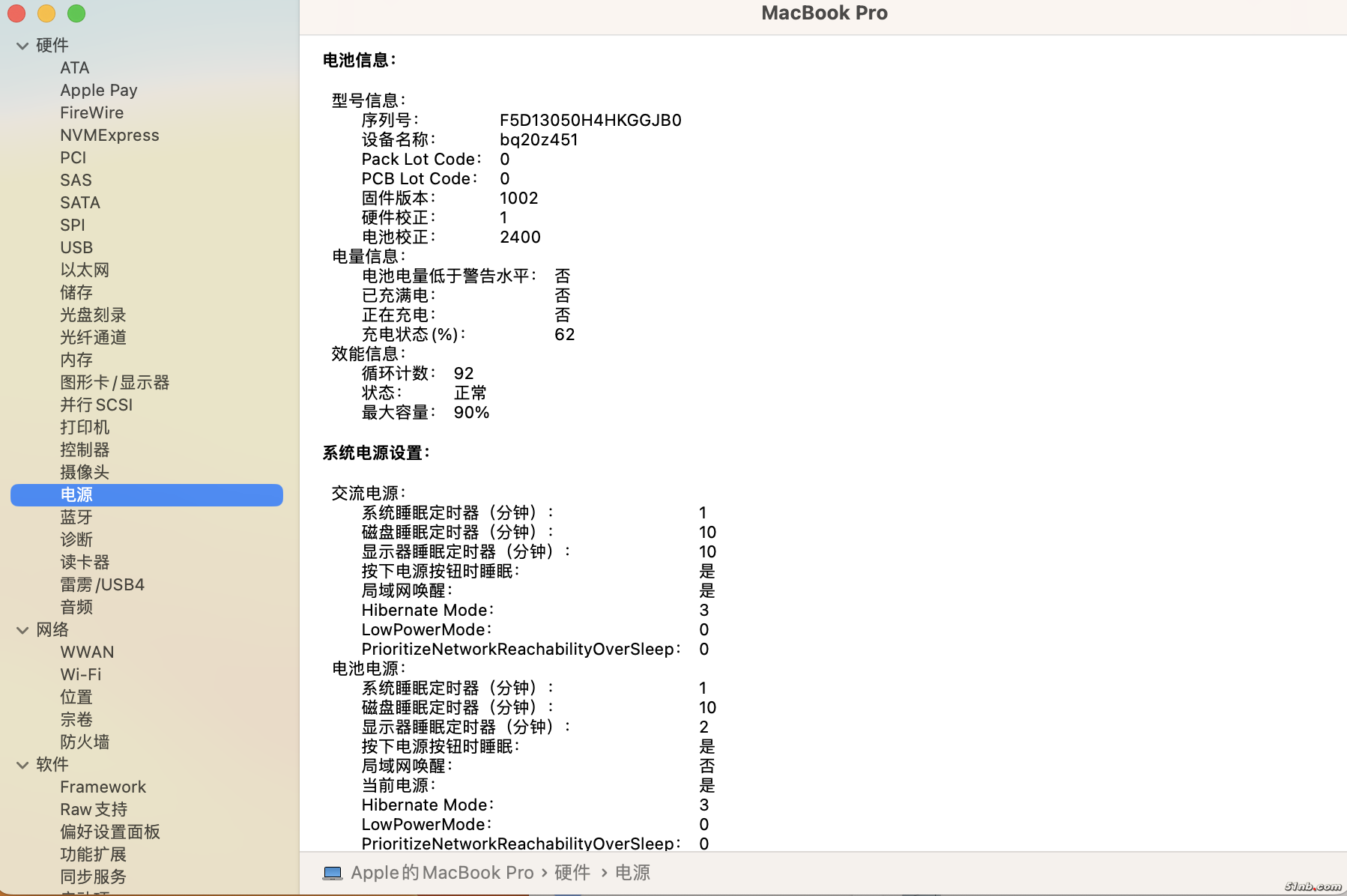The width and height of the screenshot is (1347, 896).
Task: Select 蓝牙 in the sidebar
Action: click(76, 517)
